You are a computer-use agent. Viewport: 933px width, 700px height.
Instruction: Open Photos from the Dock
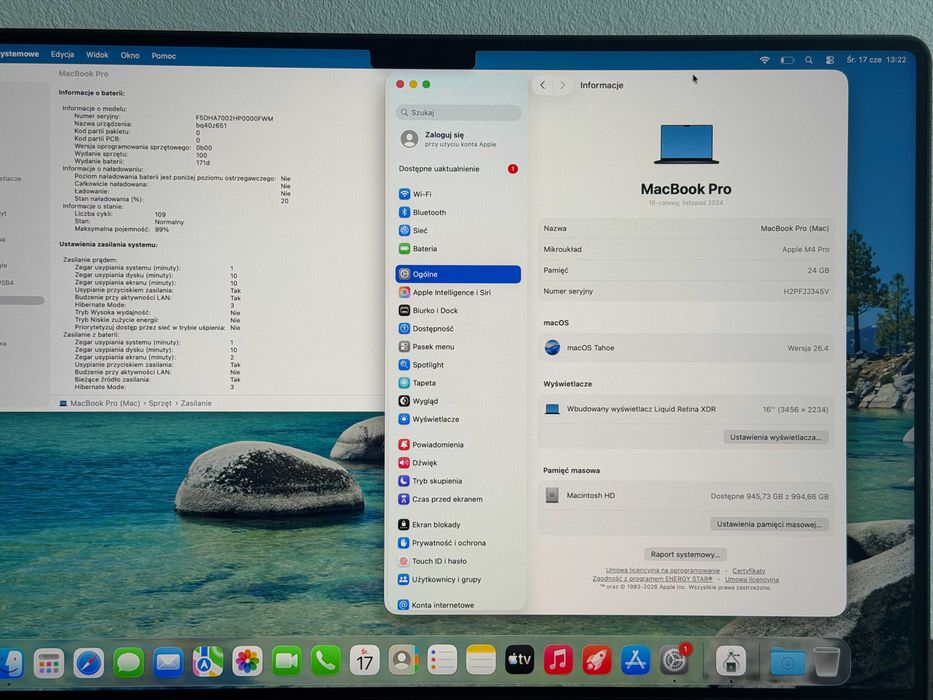(x=247, y=661)
